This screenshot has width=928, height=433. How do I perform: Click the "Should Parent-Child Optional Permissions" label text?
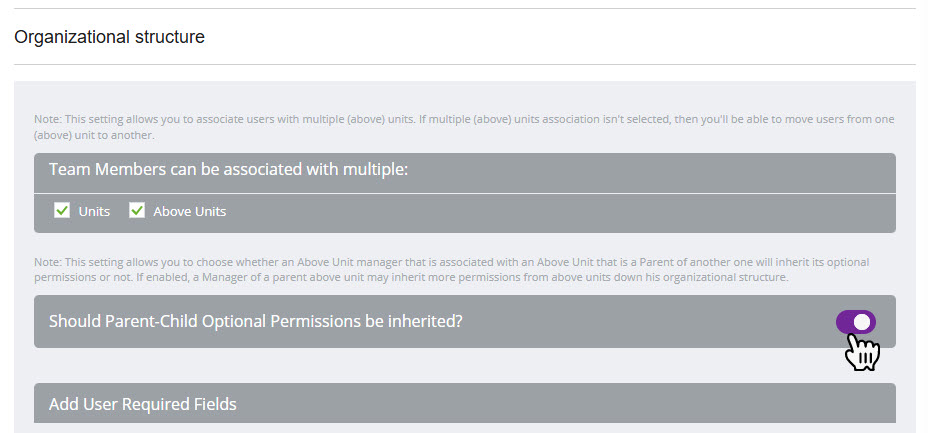point(255,322)
